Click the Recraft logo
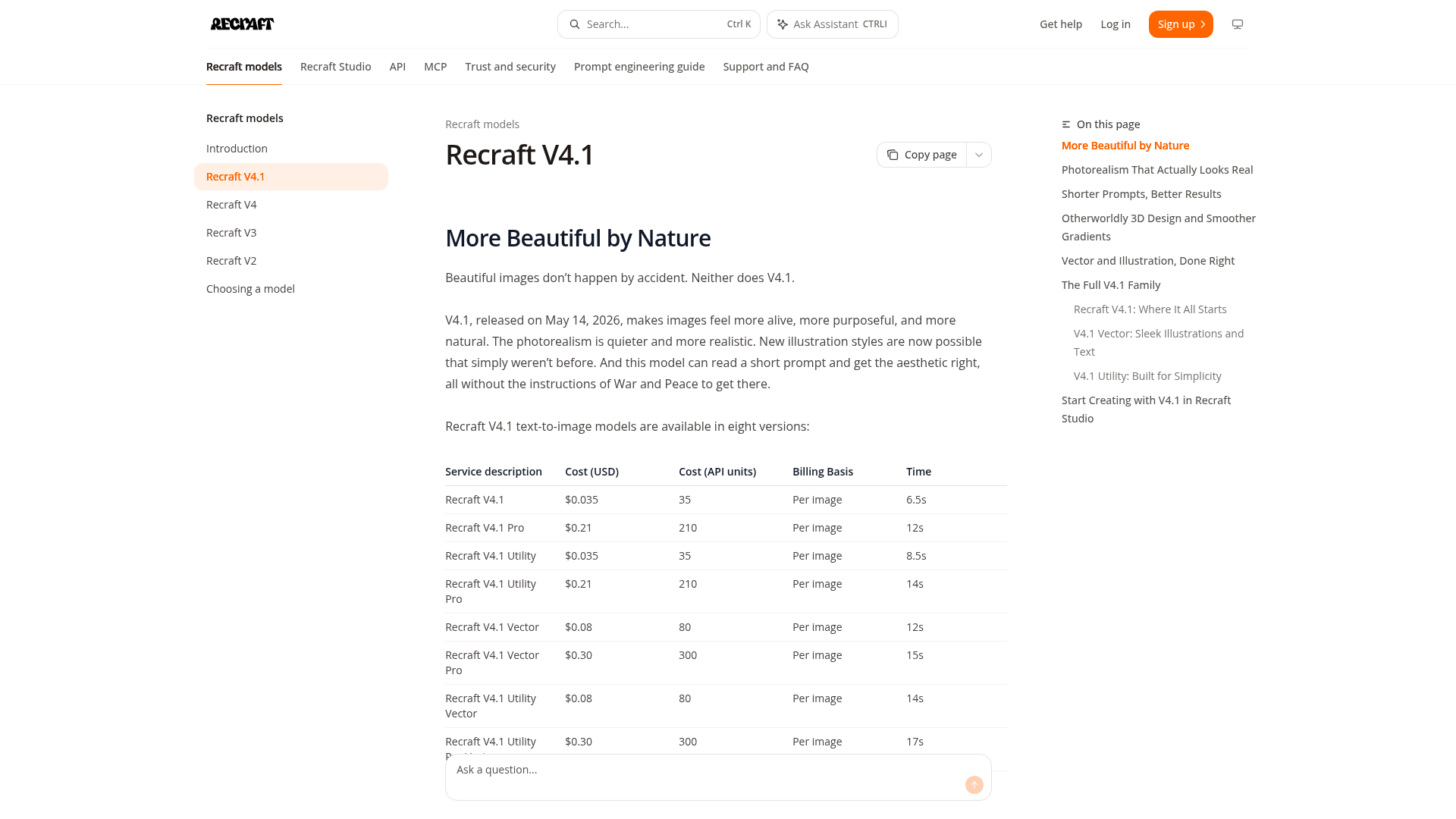The height and width of the screenshot is (819, 1456). [242, 24]
